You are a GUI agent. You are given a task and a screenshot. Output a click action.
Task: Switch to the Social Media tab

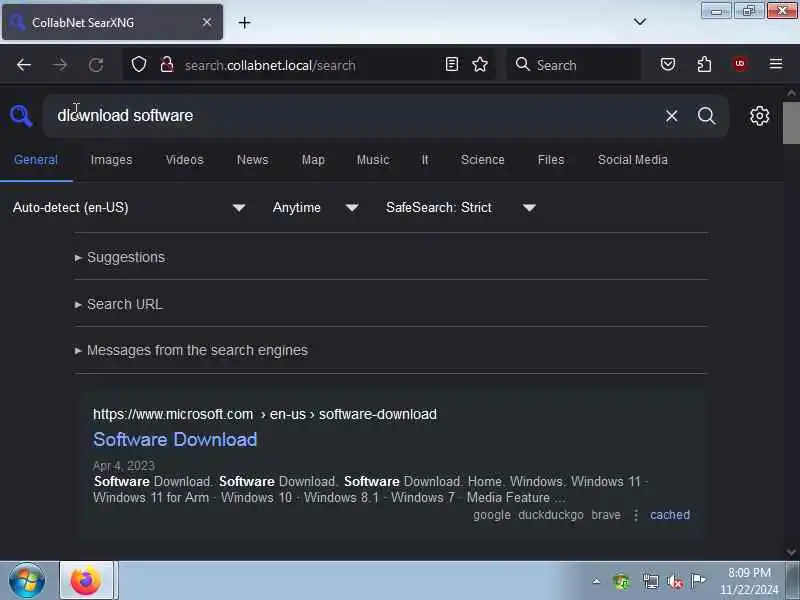[633, 160]
